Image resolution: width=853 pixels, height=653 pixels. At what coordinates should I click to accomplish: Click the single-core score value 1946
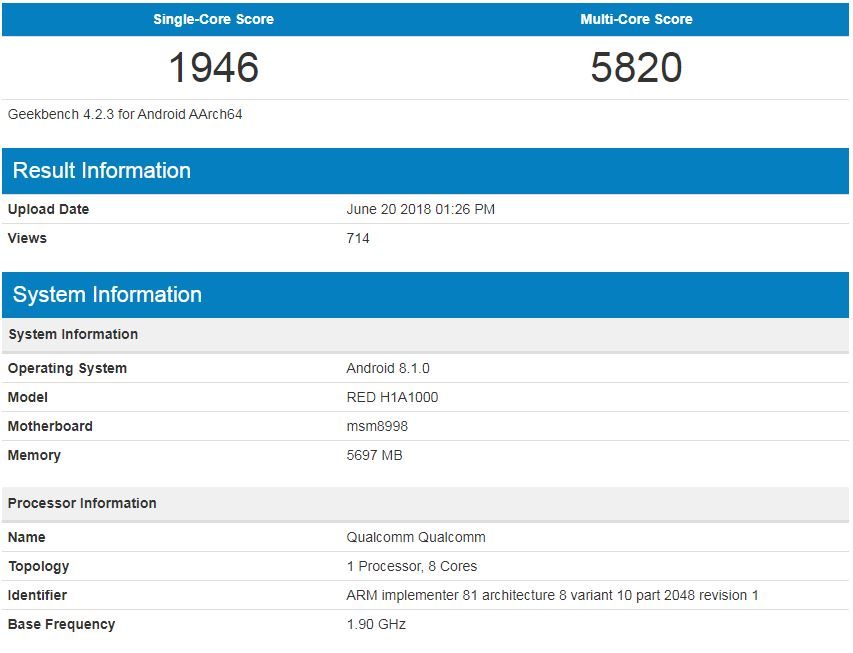[214, 67]
